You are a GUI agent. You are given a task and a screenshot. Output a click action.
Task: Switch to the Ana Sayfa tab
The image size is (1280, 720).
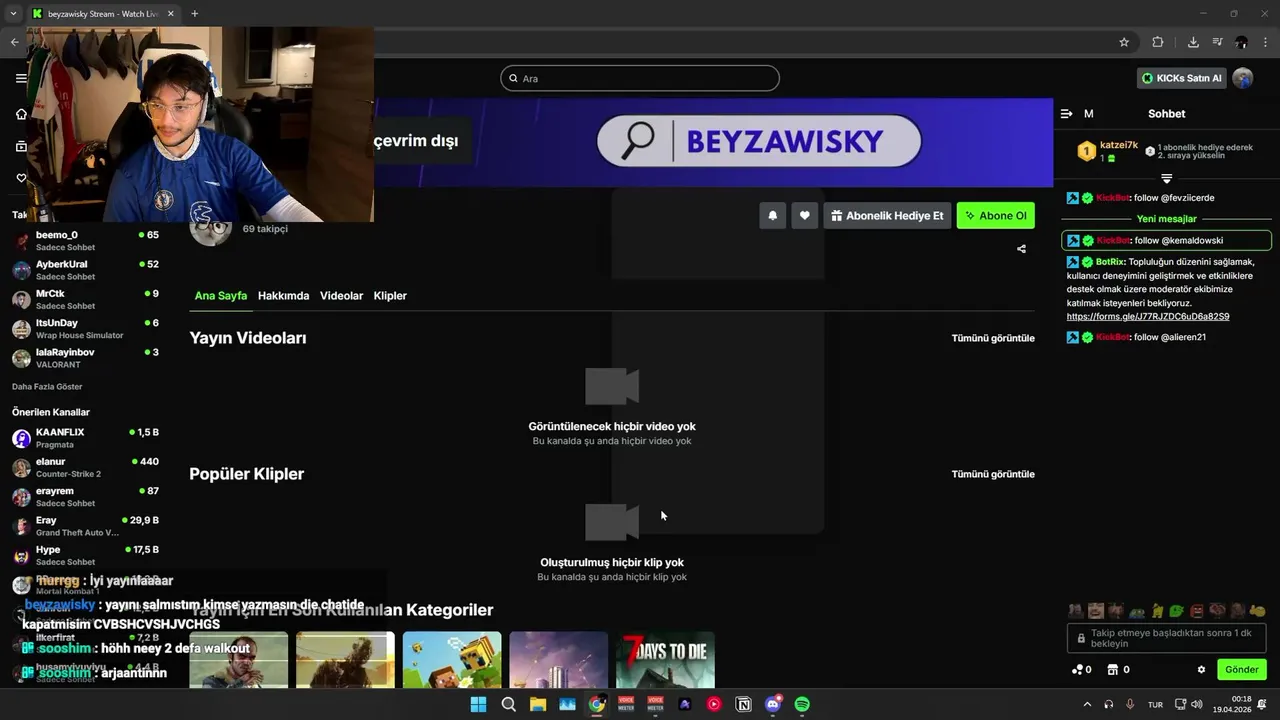[221, 295]
